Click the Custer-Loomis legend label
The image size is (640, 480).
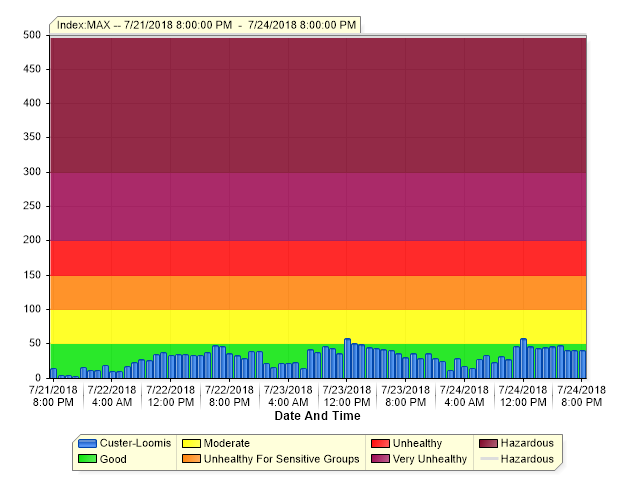[x=135, y=443]
